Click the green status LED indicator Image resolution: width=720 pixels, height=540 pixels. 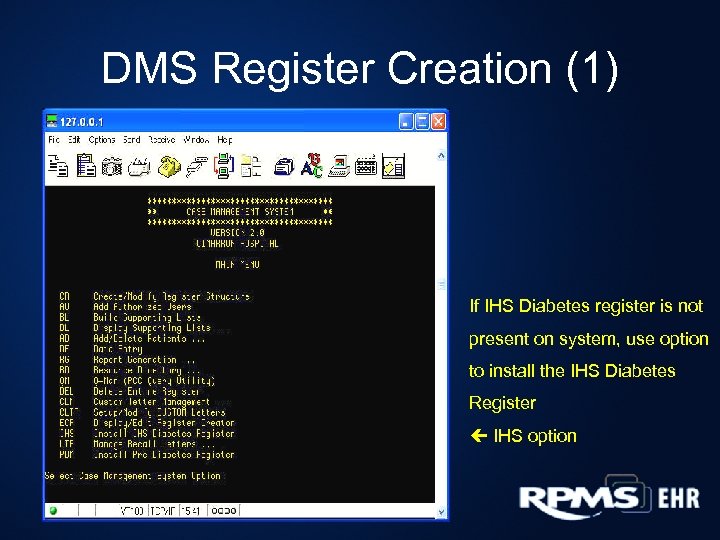click(x=53, y=511)
